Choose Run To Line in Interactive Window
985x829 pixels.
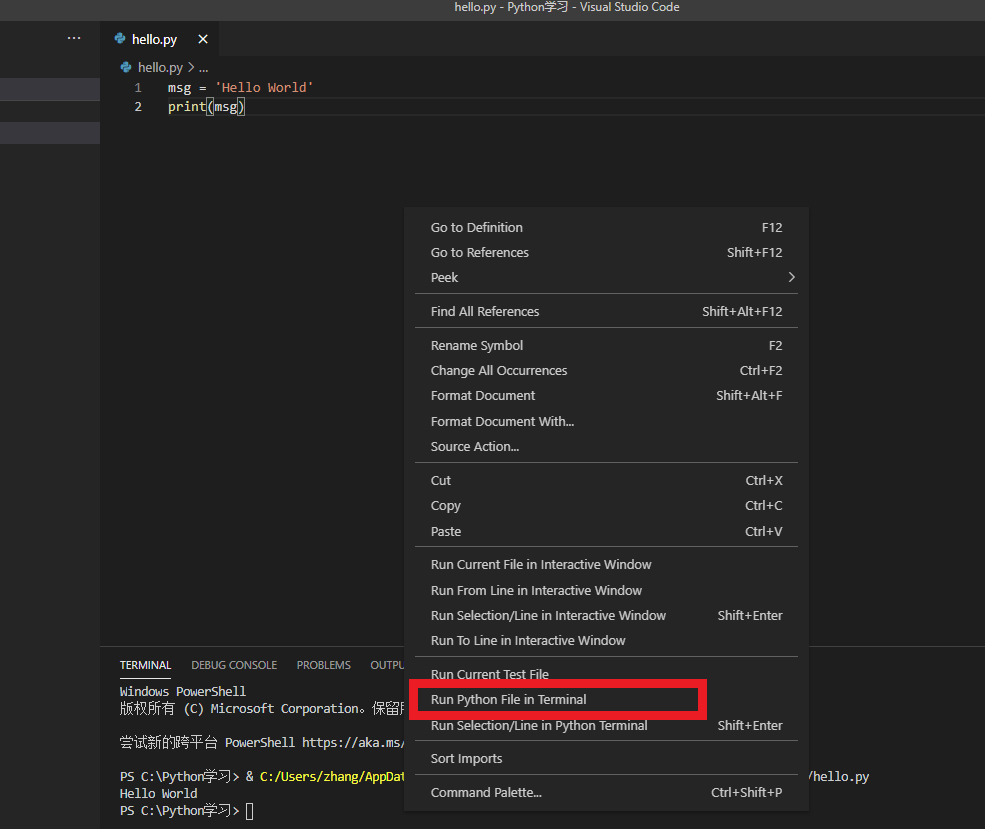pyautogui.click(x=606, y=641)
